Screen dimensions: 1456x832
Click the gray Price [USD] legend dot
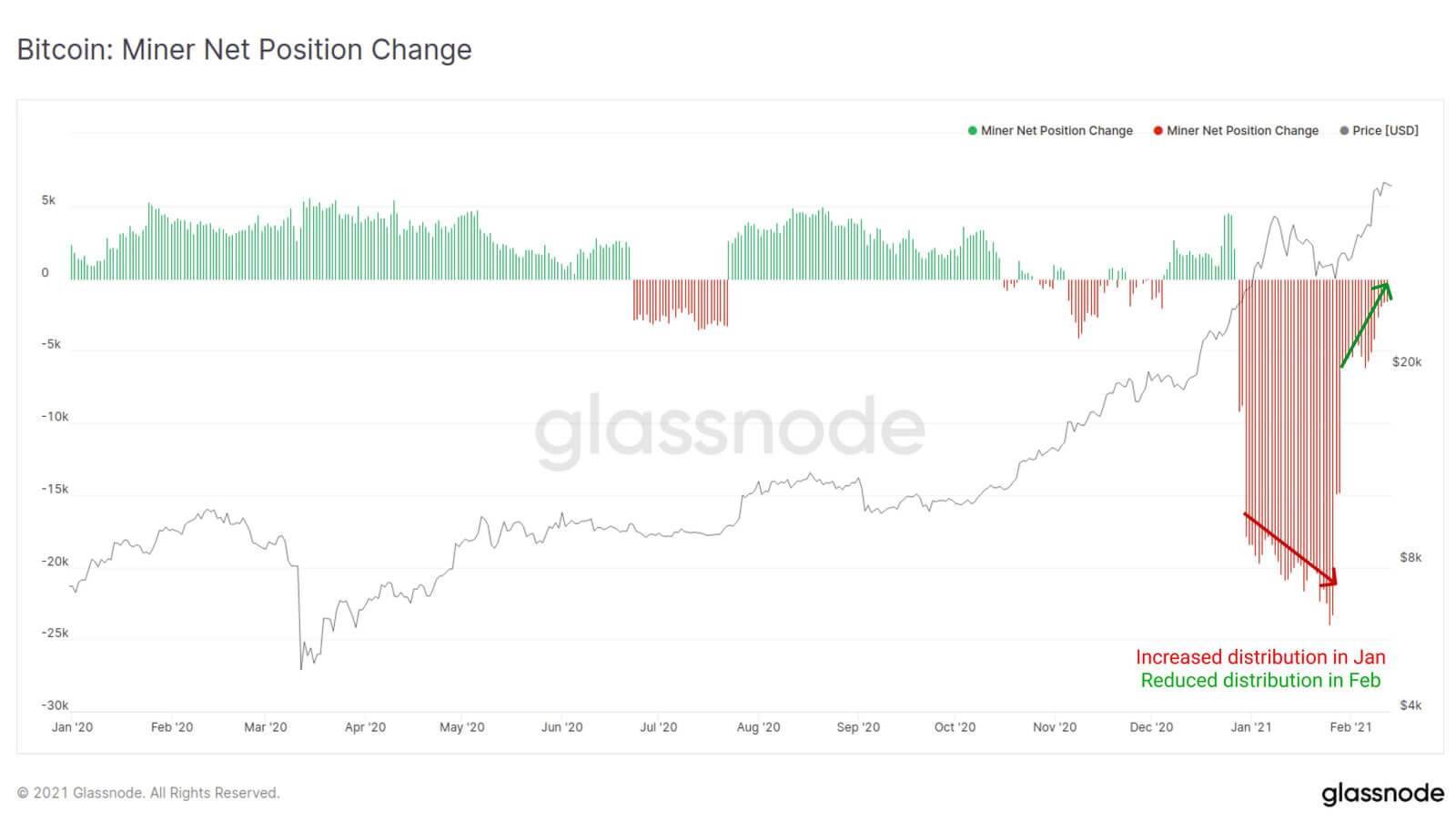[1344, 131]
